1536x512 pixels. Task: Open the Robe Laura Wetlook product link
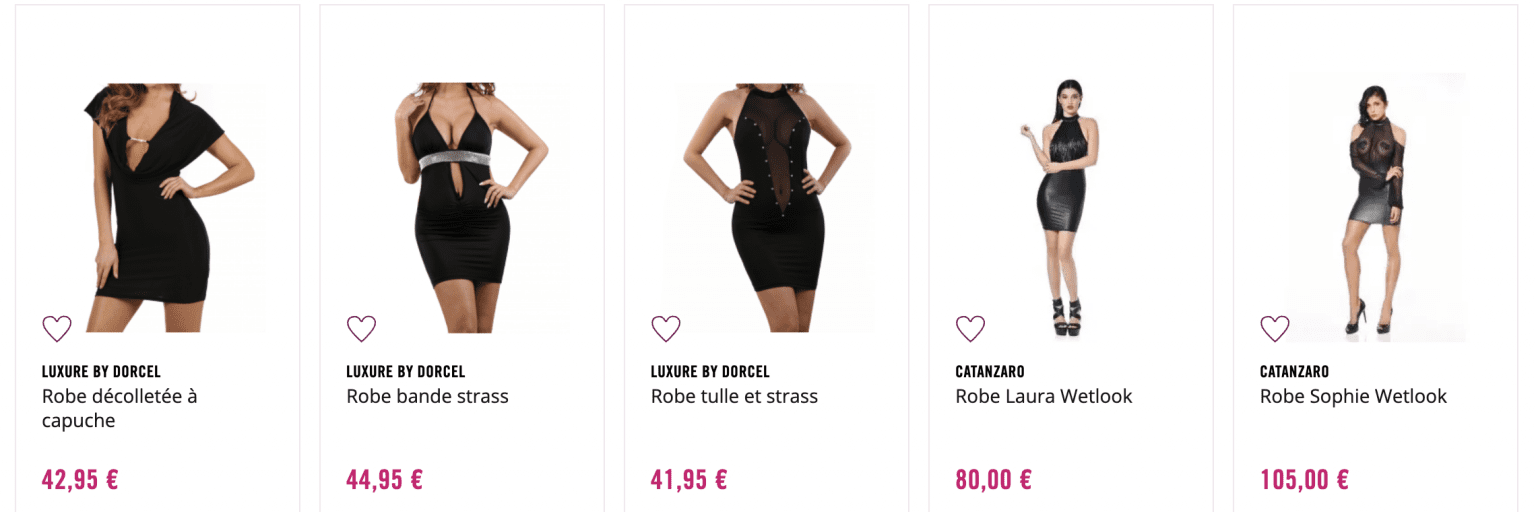pos(1043,396)
